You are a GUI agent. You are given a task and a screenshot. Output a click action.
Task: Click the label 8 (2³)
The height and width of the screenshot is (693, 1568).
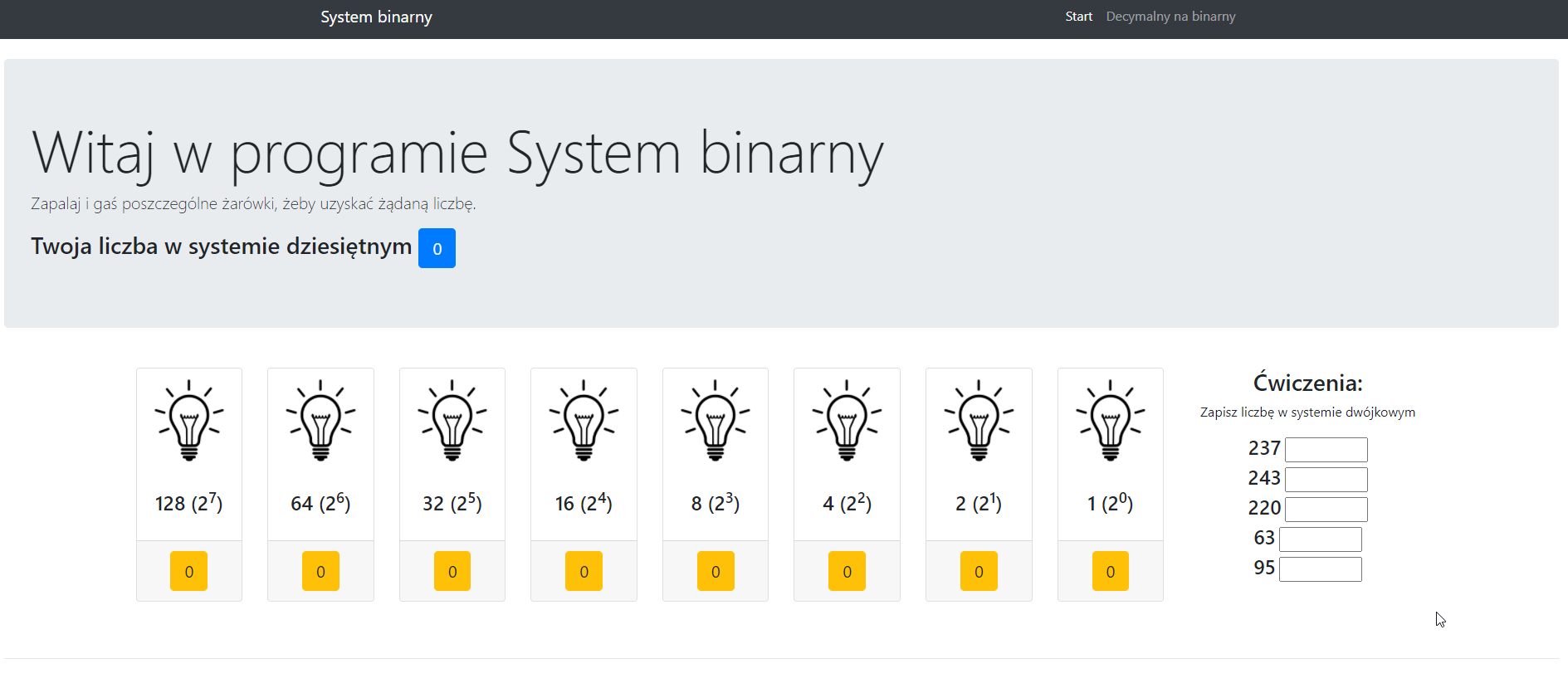tap(716, 503)
